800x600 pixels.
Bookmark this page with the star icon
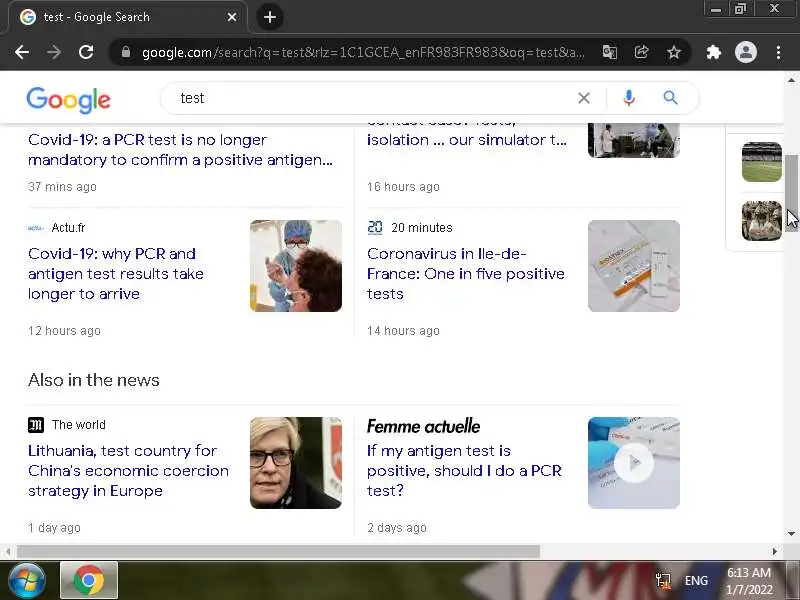tap(674, 52)
